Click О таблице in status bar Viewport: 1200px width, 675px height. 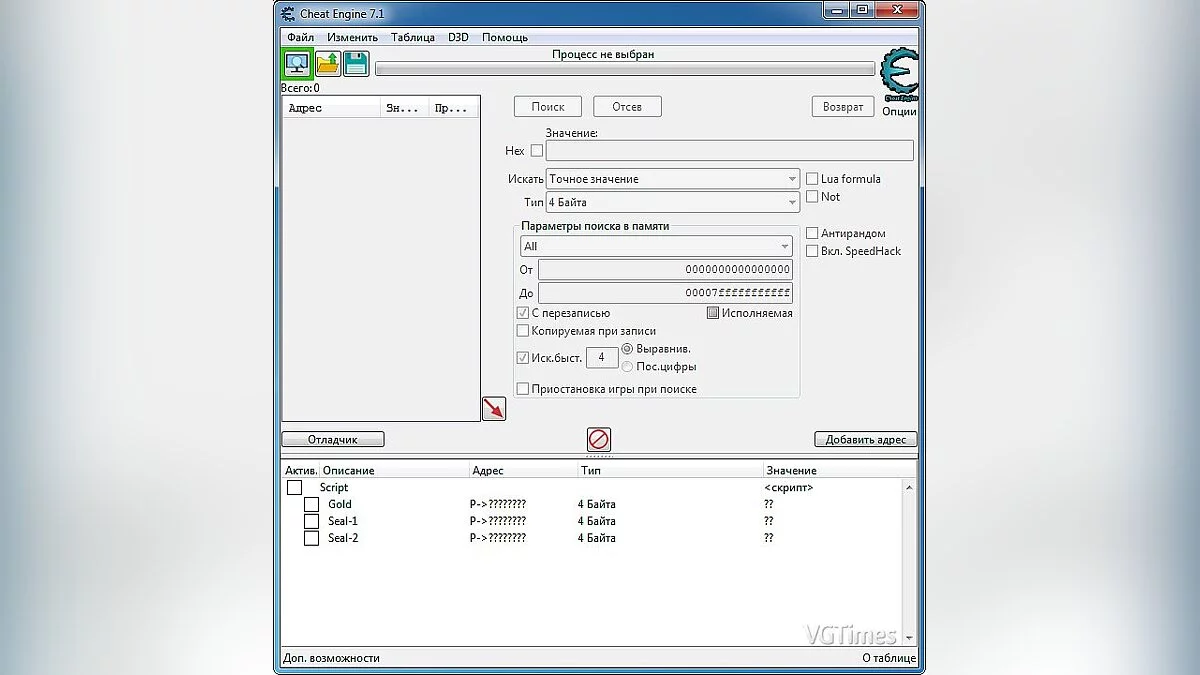(889, 658)
